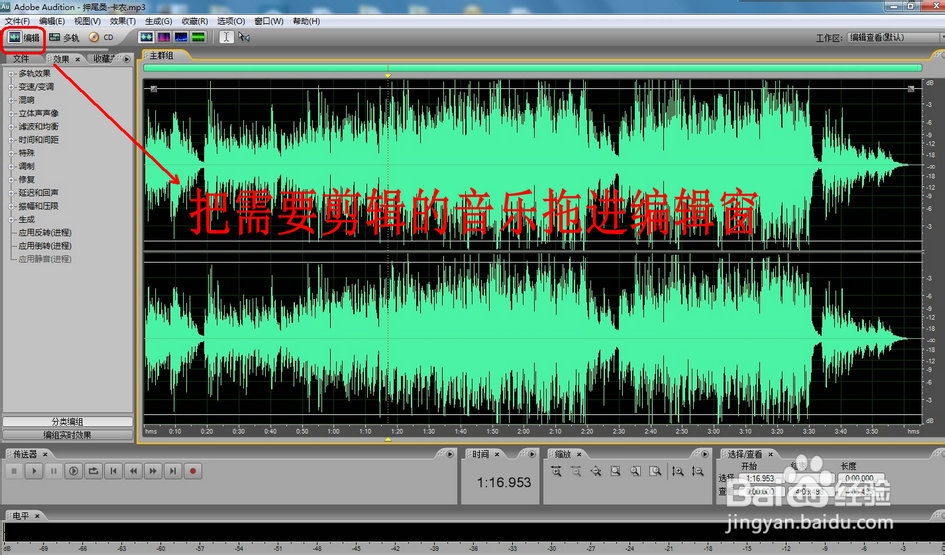945x555 pixels.
Task: Toggle Play Looped transport button
Action: click(93, 471)
